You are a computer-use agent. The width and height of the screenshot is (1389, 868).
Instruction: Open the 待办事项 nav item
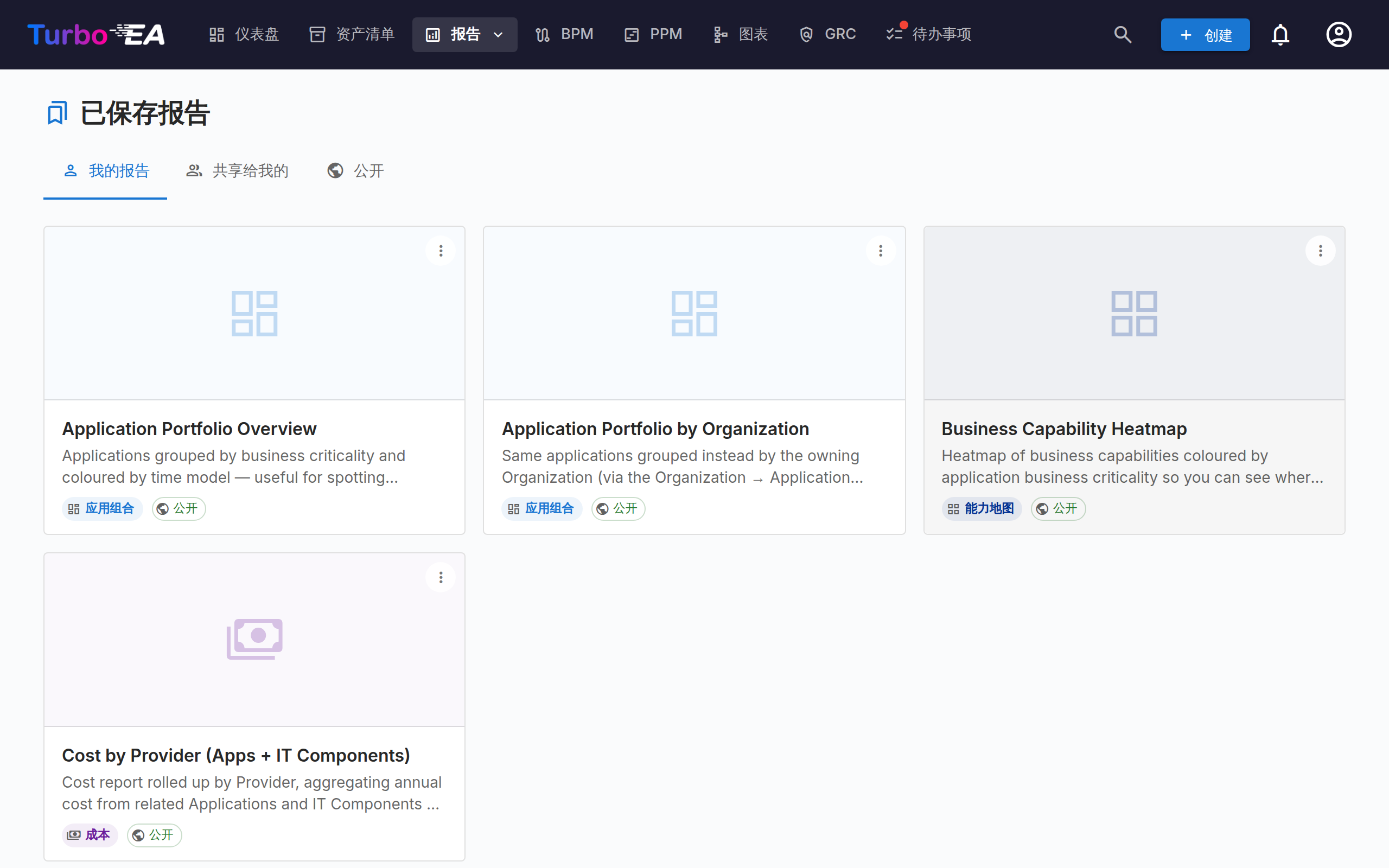point(929,34)
